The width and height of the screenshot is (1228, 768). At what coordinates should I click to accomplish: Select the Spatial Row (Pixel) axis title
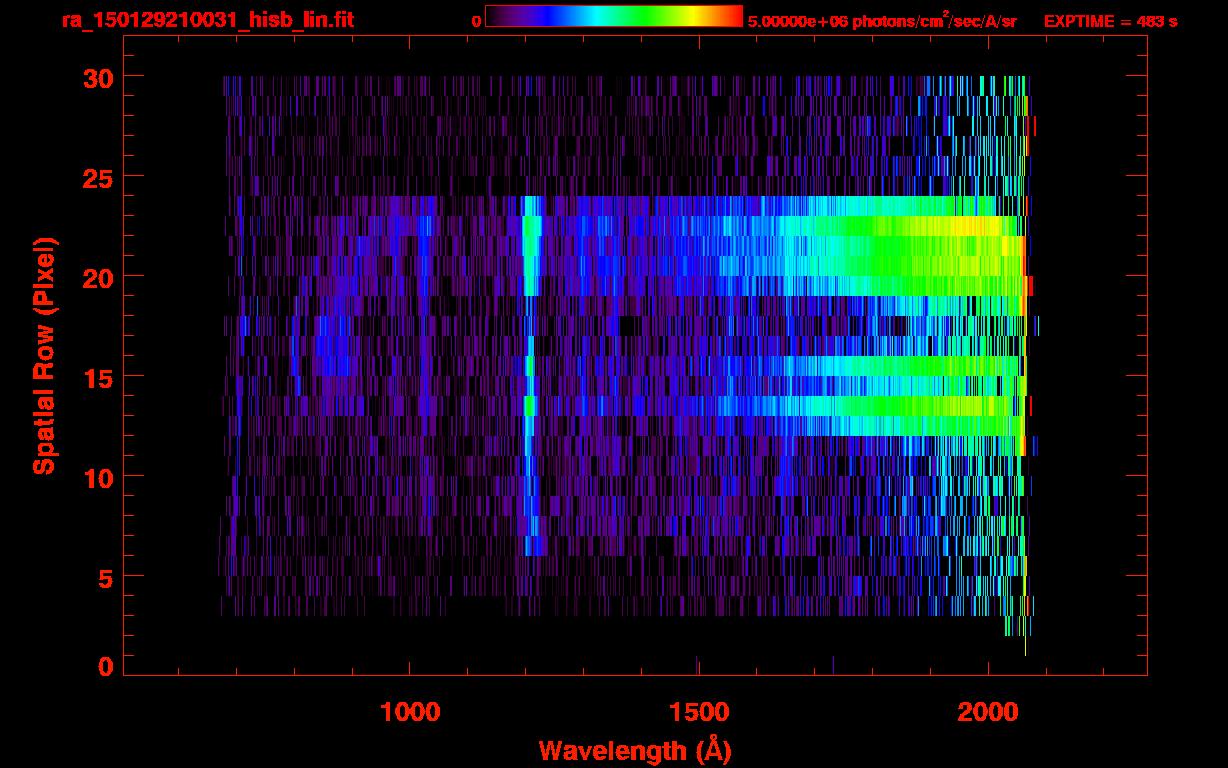click(x=44, y=355)
